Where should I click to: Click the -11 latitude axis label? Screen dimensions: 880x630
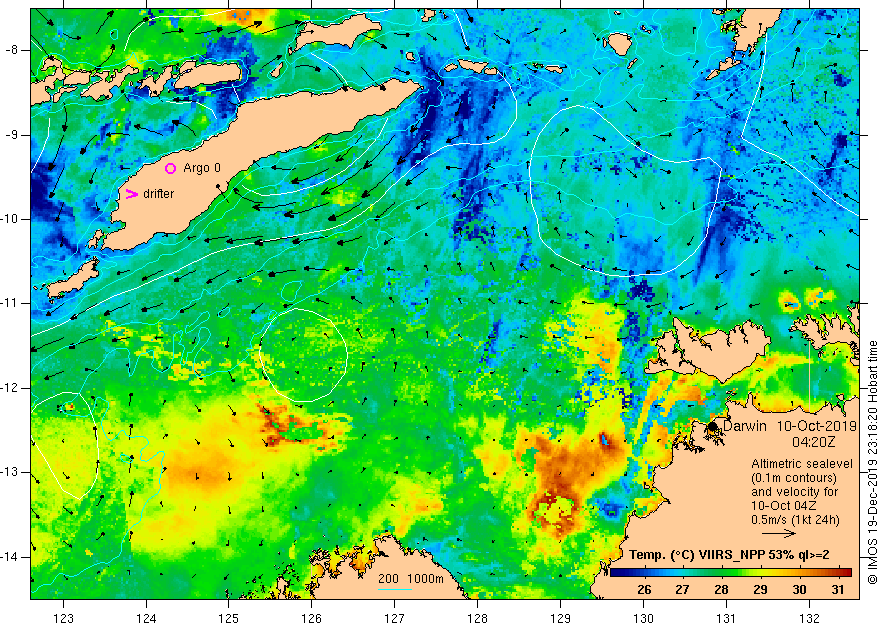[x=10, y=303]
